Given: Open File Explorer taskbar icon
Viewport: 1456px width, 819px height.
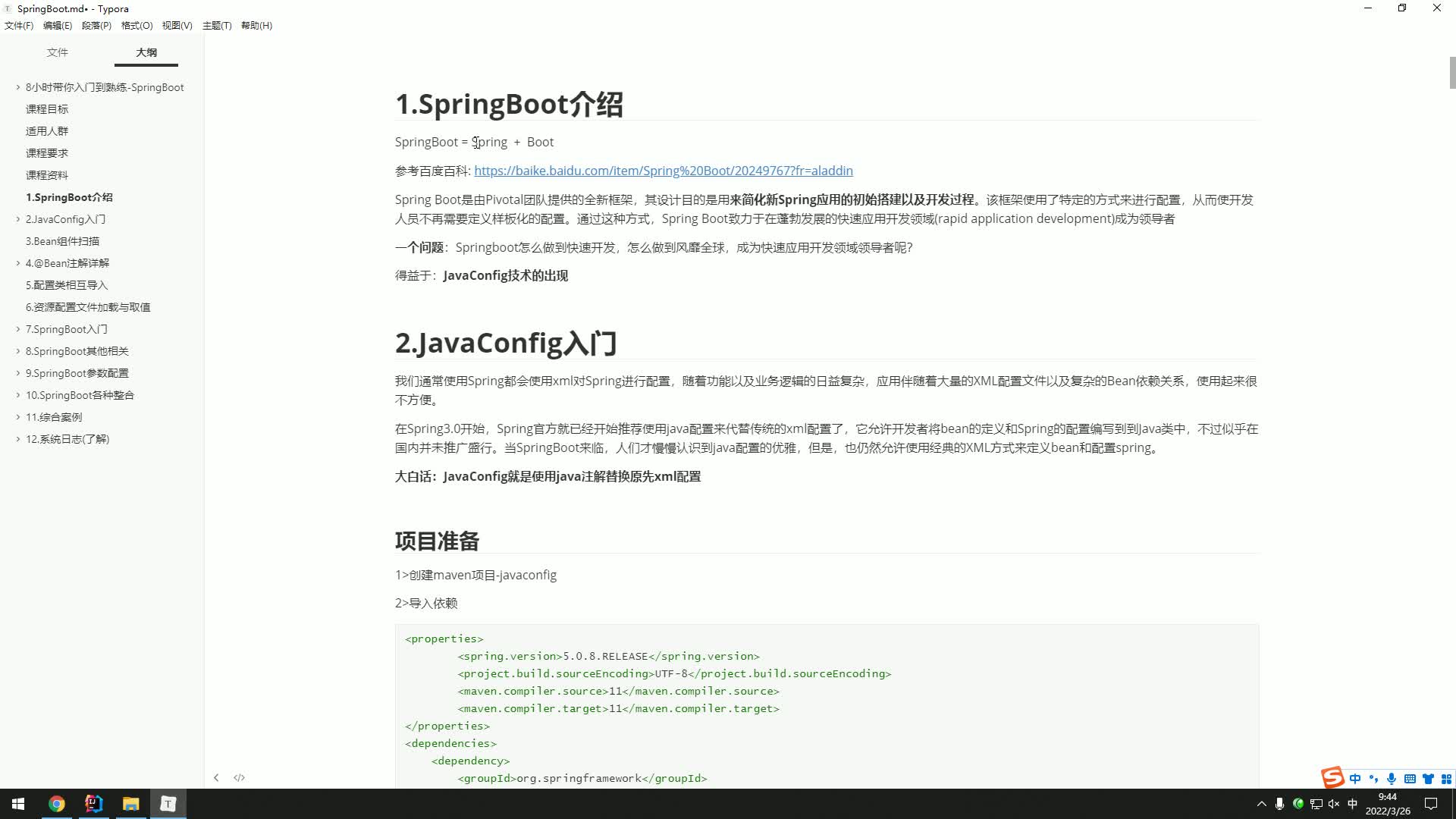Looking at the screenshot, I should (x=131, y=804).
